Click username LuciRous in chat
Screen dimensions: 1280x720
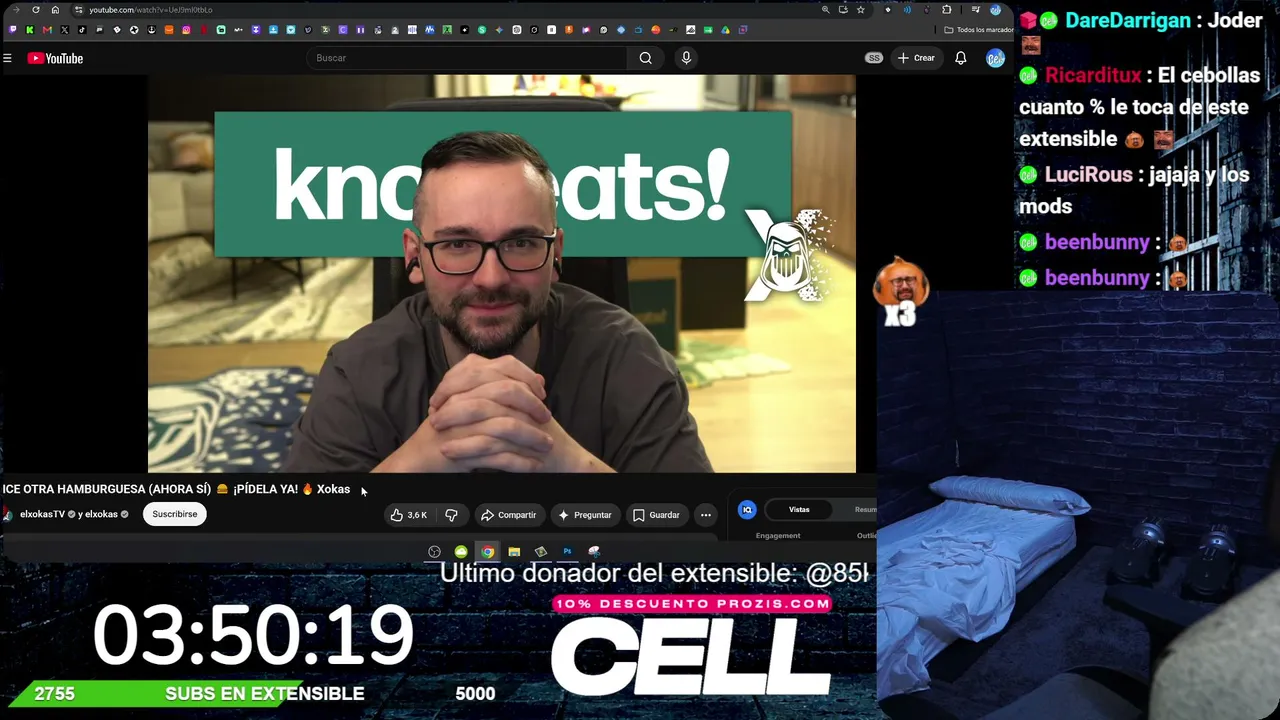1089,175
